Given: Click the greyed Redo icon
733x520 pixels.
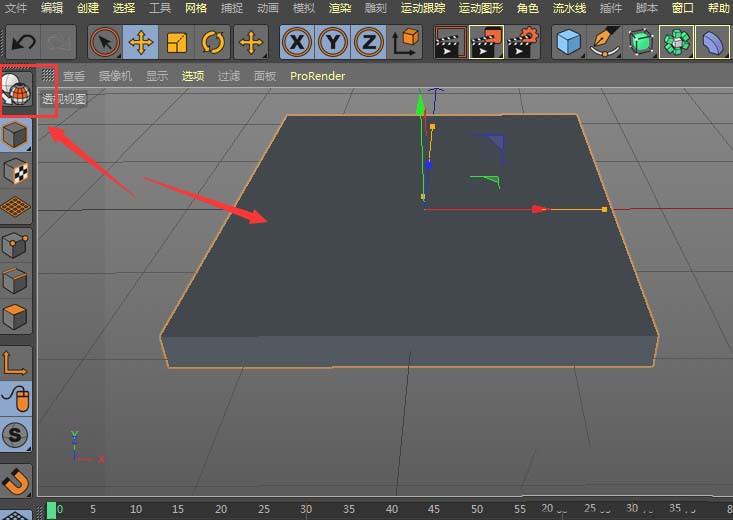Looking at the screenshot, I should click(58, 43).
